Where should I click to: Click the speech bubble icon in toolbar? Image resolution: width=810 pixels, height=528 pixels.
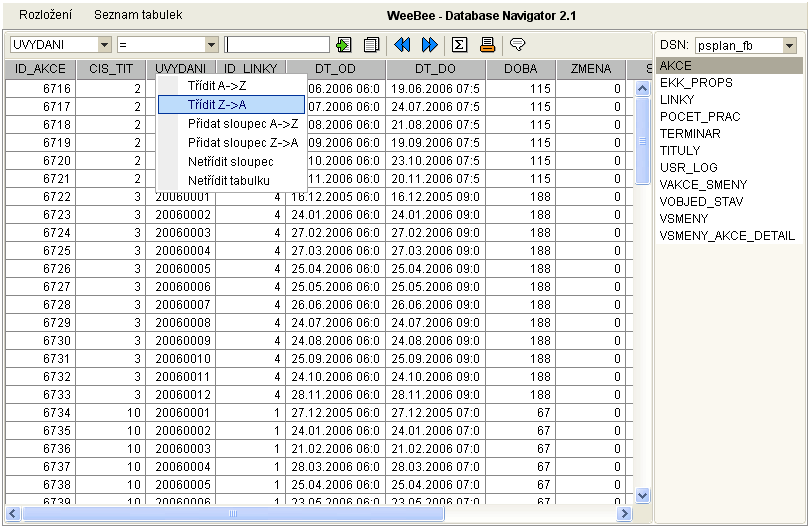tap(517, 45)
